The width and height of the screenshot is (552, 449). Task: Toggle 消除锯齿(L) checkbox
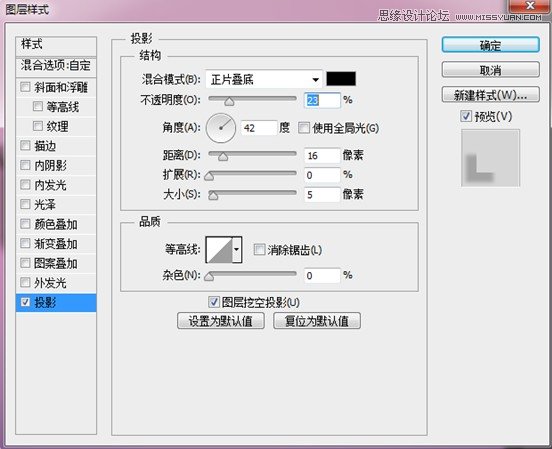259,250
